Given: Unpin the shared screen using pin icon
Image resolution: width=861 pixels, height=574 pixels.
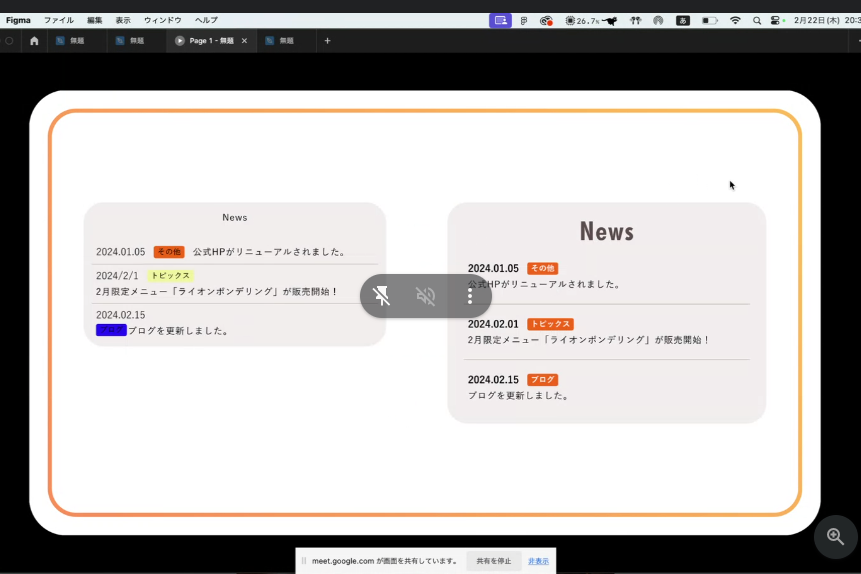Looking at the screenshot, I should pyautogui.click(x=382, y=296).
